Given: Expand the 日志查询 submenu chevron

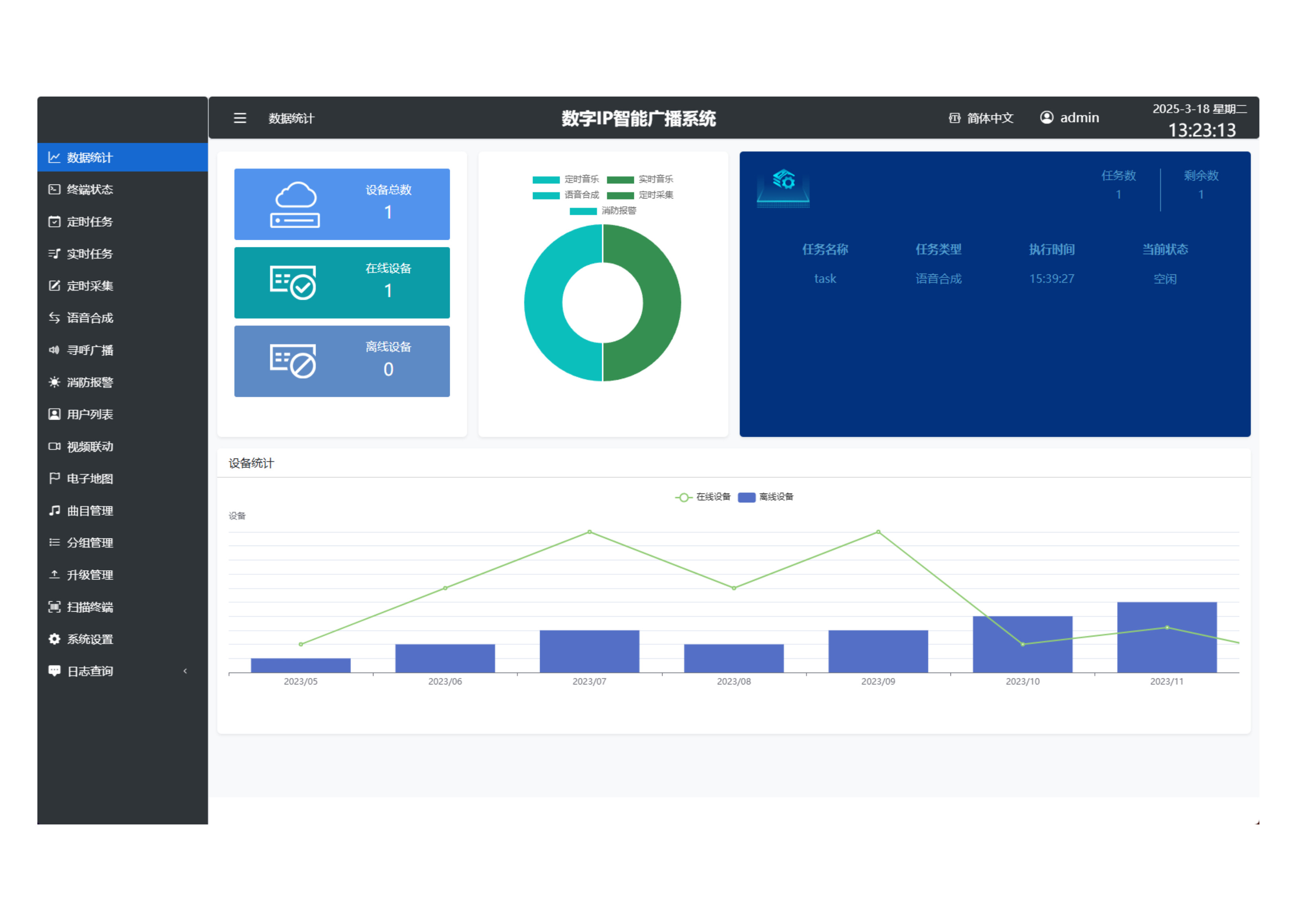Looking at the screenshot, I should [x=185, y=670].
